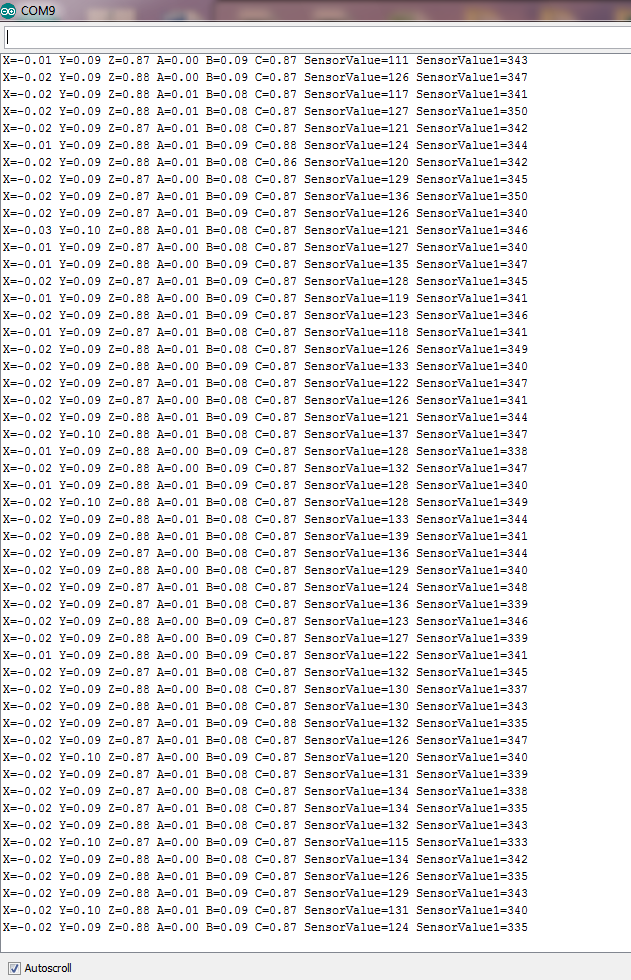The image size is (631, 980).
Task: Focus the serial send input field
Action: pyautogui.click(x=317, y=38)
